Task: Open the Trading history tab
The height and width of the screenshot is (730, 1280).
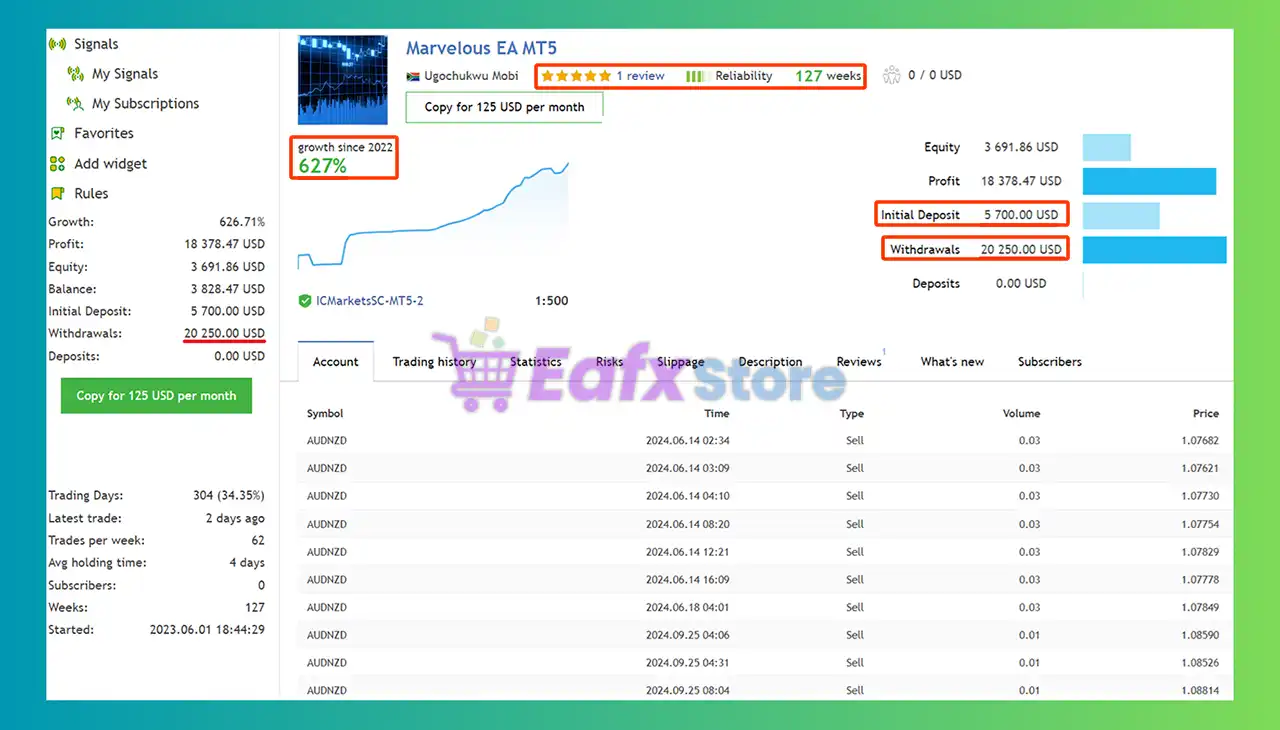Action: [434, 362]
